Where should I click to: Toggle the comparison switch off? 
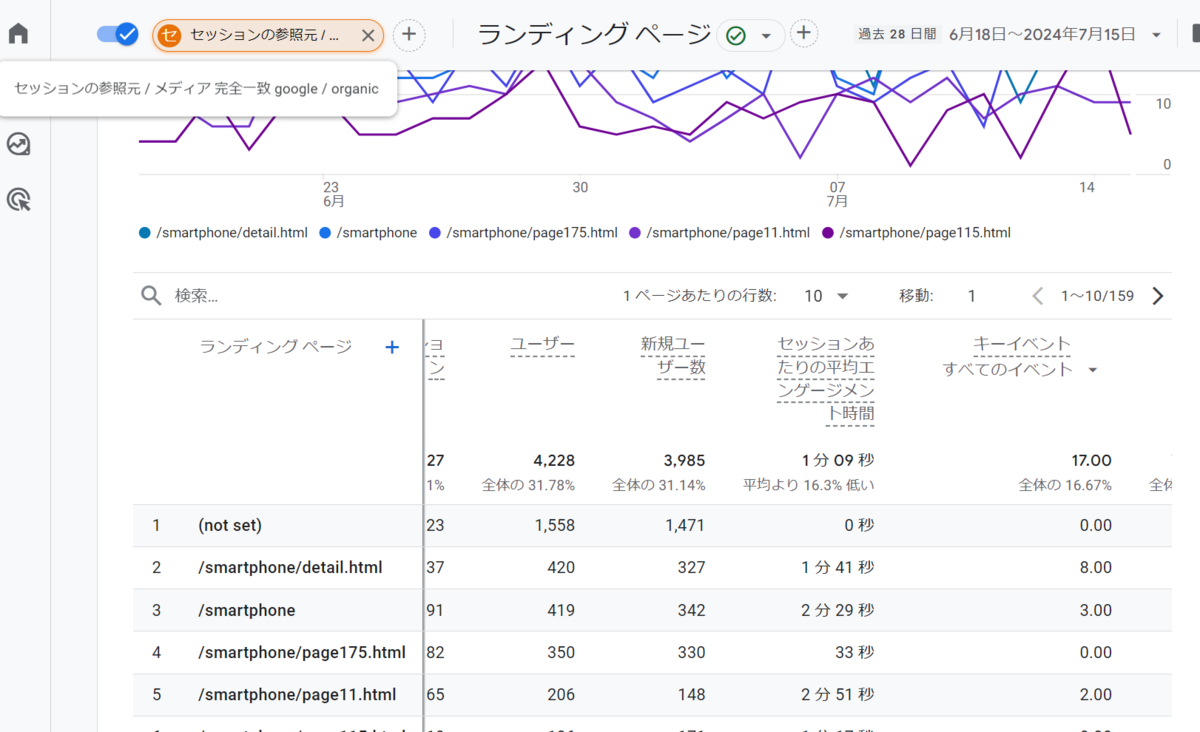[118, 35]
